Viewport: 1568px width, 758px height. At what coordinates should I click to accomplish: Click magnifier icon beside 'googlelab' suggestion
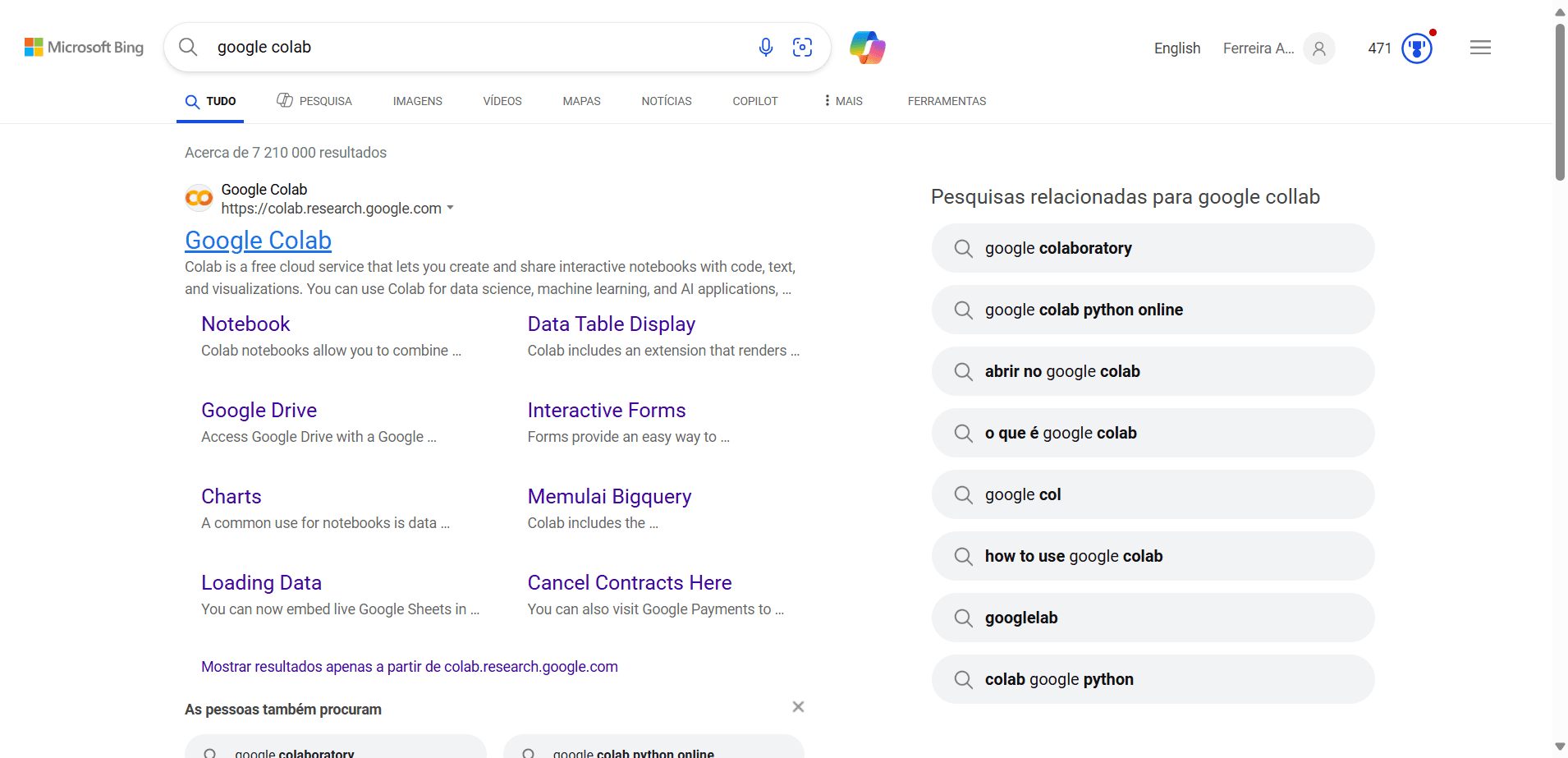[963, 618]
